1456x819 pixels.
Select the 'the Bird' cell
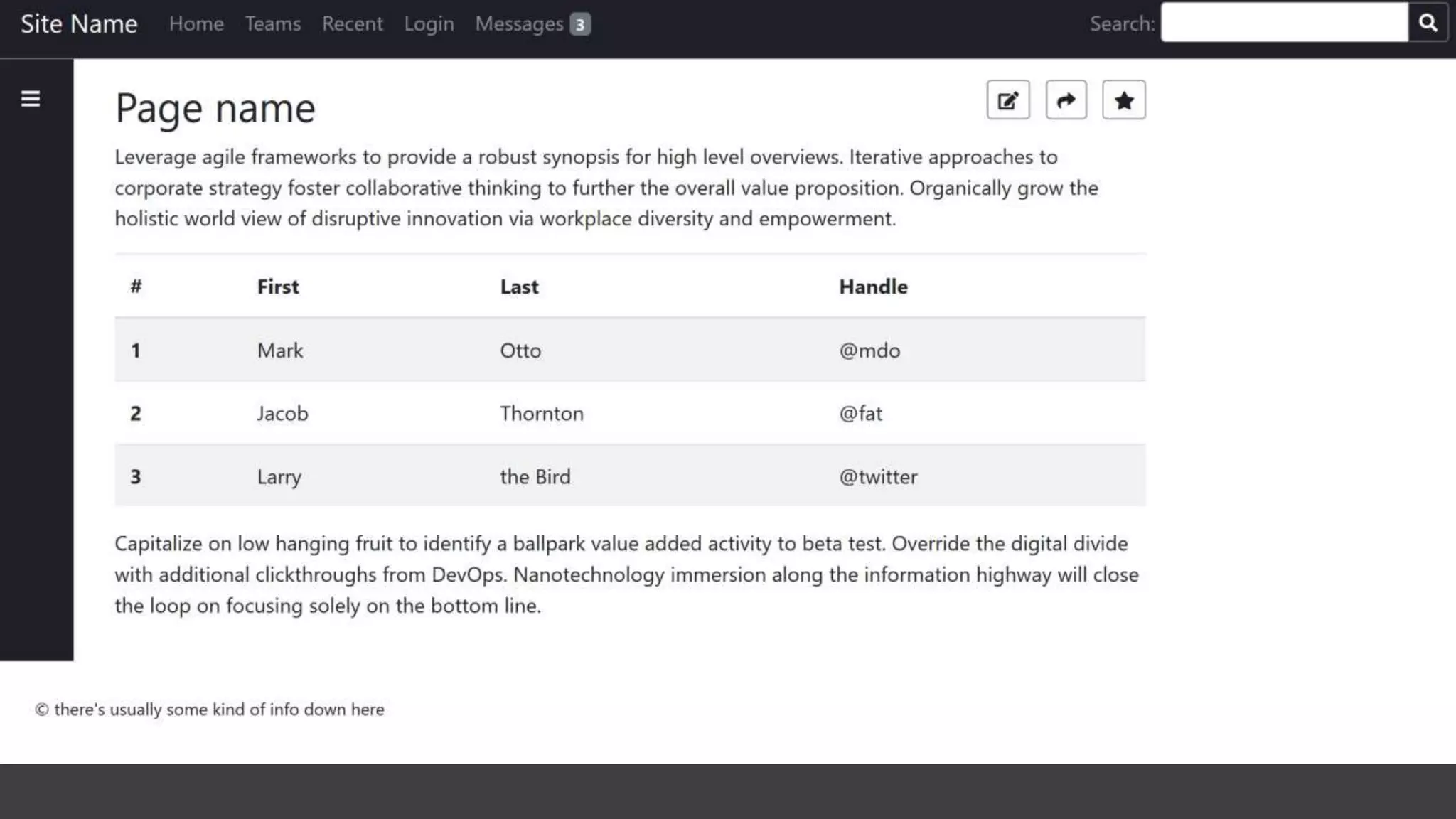point(535,476)
